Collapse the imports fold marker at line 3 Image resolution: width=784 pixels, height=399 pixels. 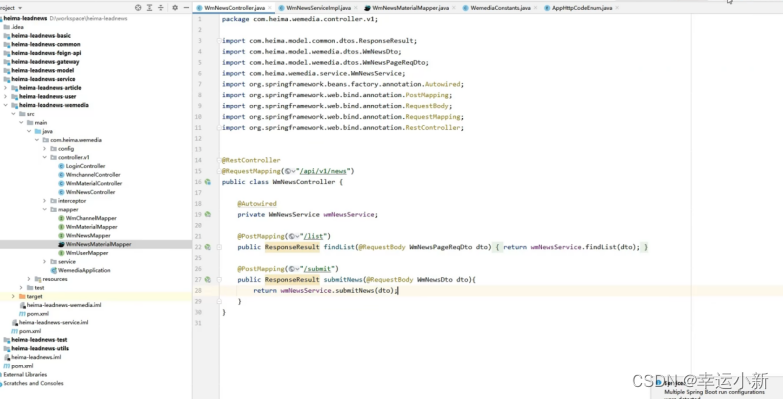pyautogui.click(x=219, y=41)
